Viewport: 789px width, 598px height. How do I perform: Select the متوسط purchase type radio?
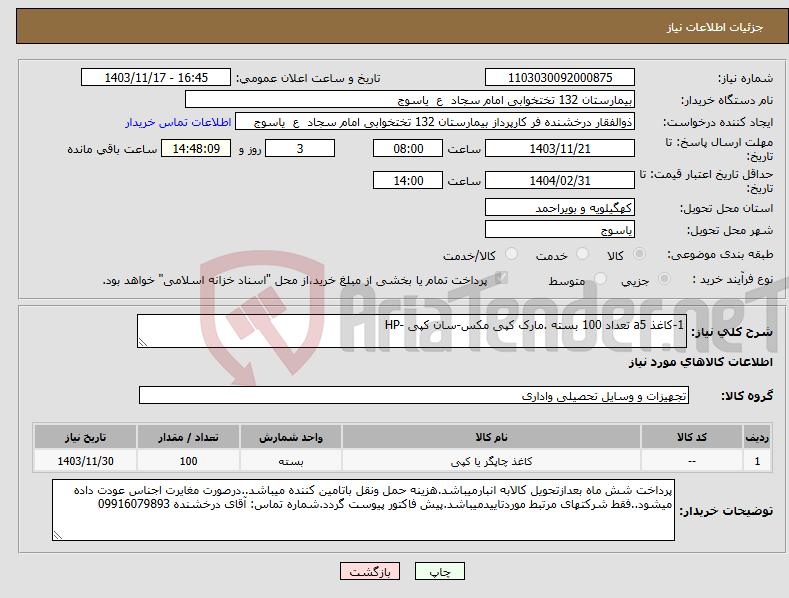point(600,278)
